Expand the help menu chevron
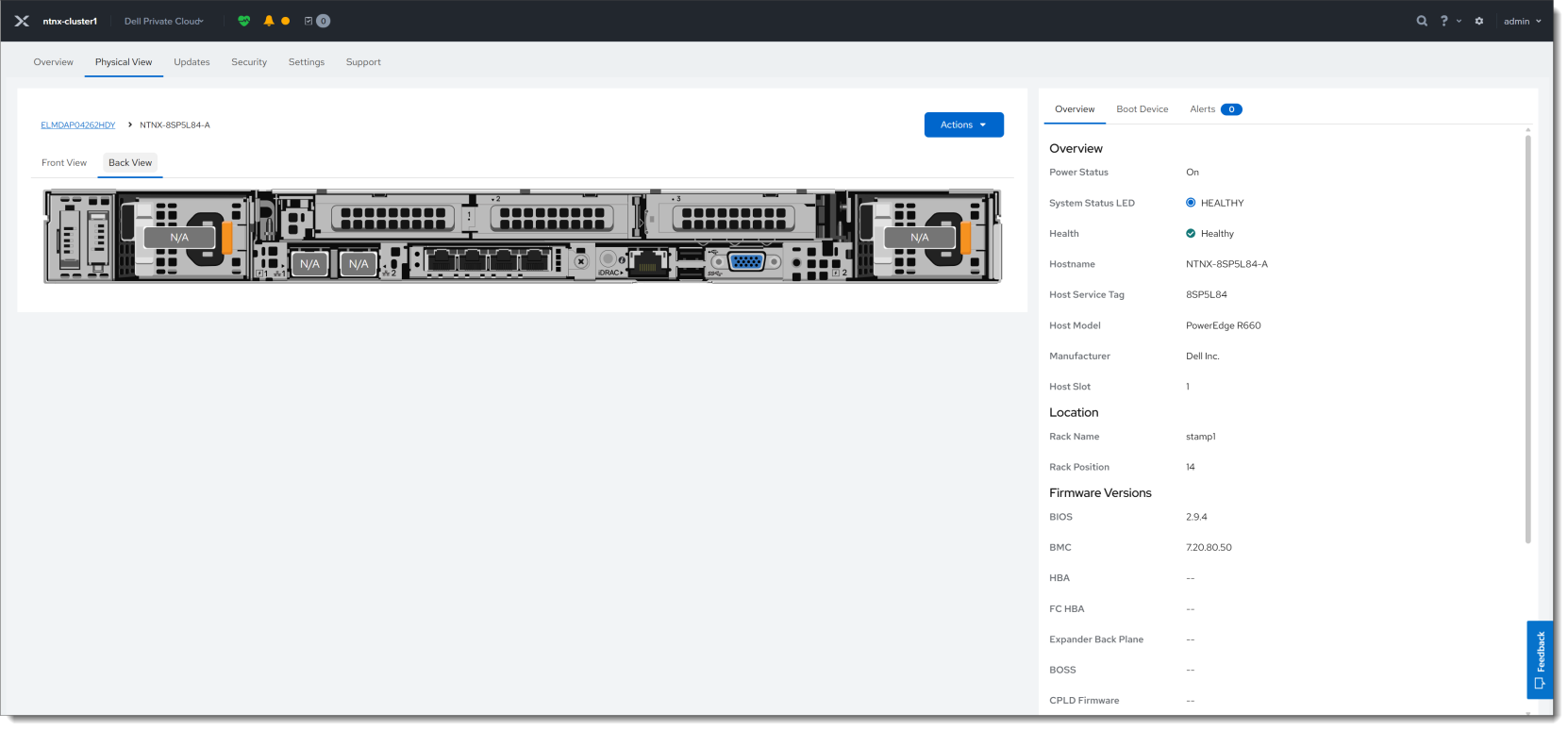 [1459, 21]
